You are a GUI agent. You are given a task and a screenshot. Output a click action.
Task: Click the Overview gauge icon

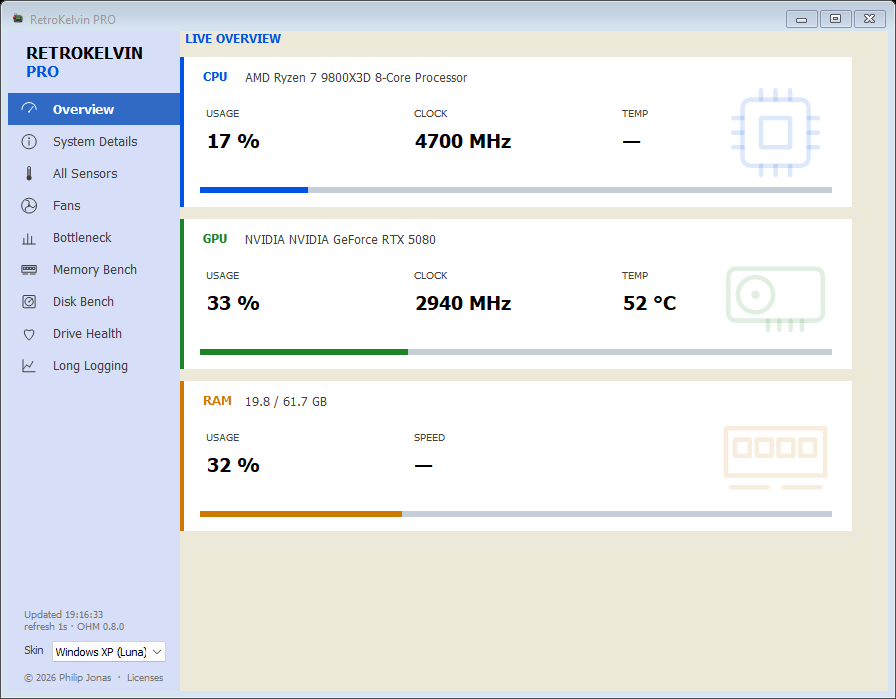[29, 109]
